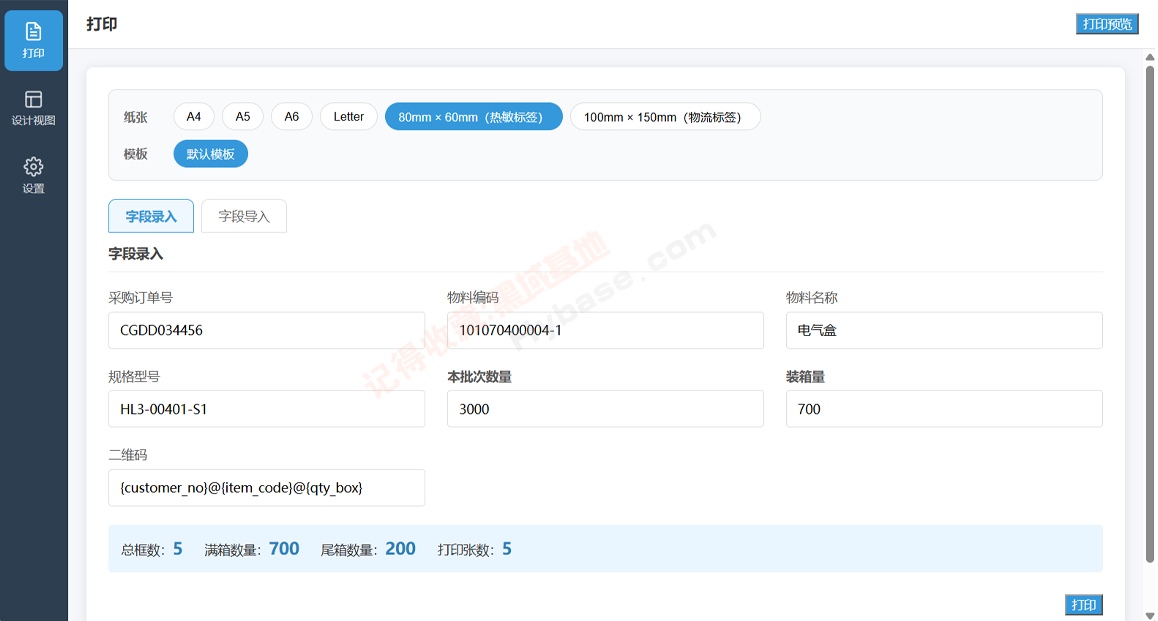Click the scrollbar down arrow
1158x621 pixels.
point(1150,614)
